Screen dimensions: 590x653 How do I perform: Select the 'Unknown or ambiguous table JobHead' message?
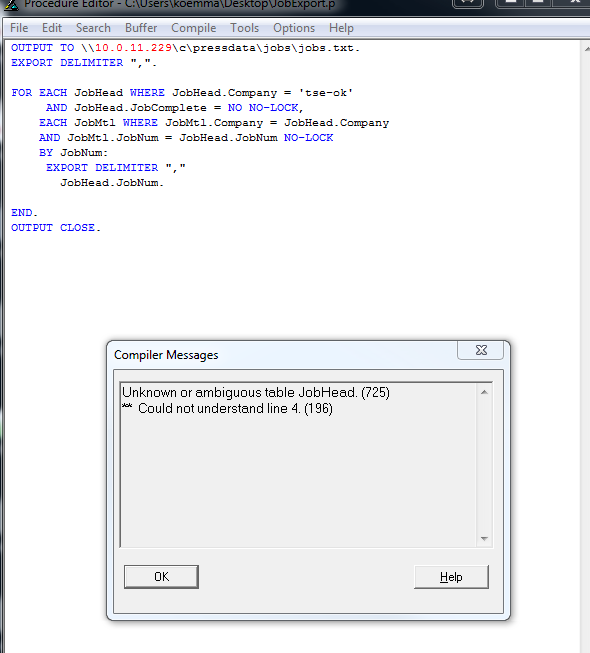(x=256, y=392)
